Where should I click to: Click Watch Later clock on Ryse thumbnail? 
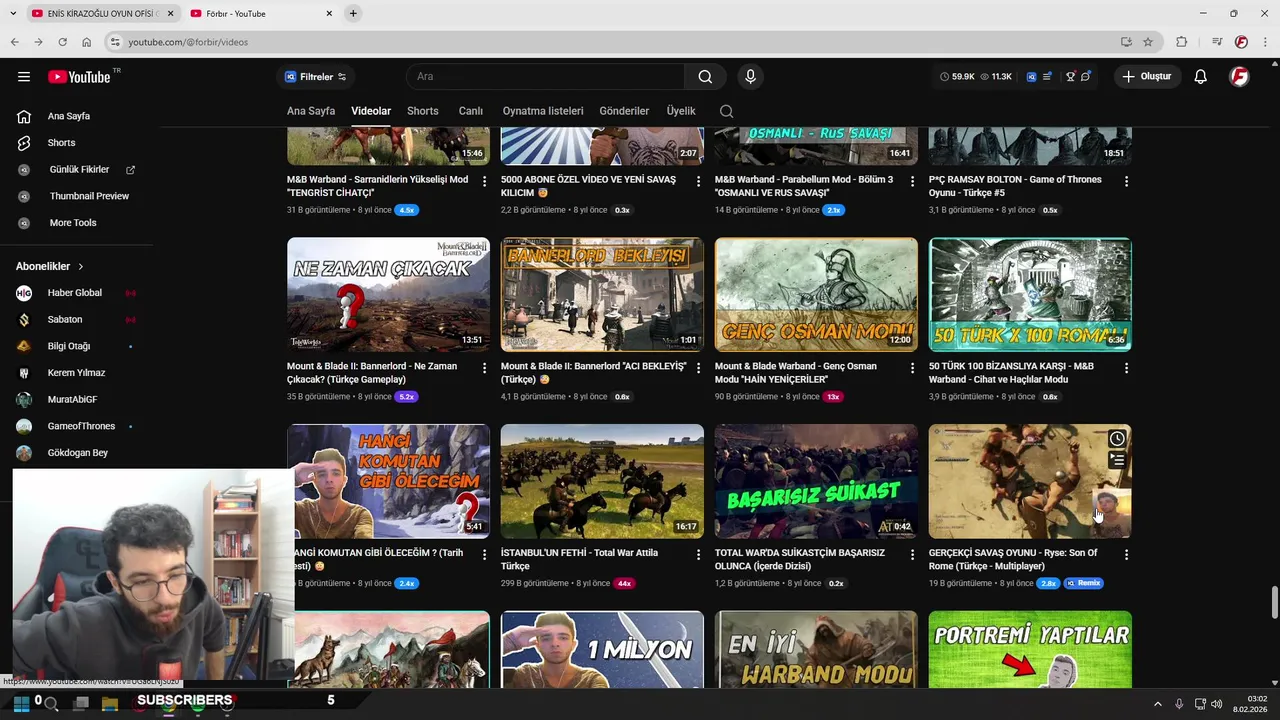1117,439
